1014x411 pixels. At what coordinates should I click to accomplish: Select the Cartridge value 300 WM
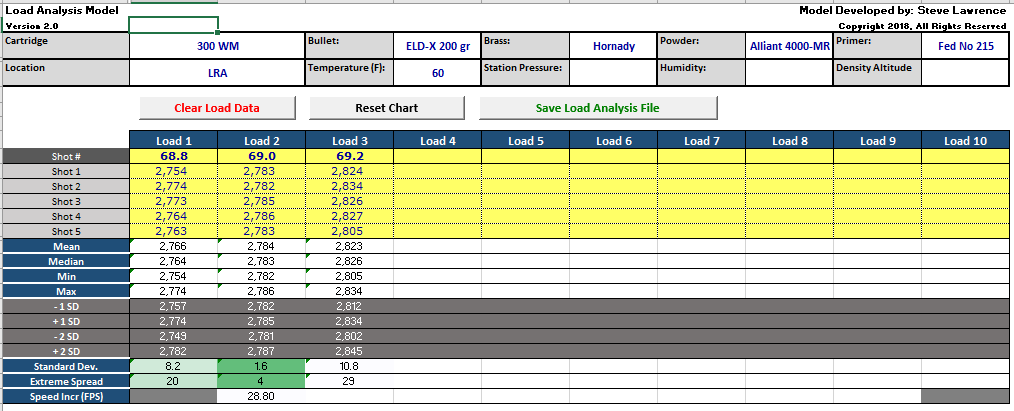[217, 46]
